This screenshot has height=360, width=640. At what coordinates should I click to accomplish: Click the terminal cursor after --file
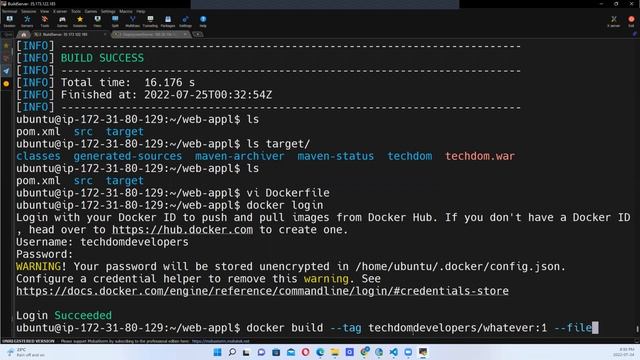coord(595,328)
